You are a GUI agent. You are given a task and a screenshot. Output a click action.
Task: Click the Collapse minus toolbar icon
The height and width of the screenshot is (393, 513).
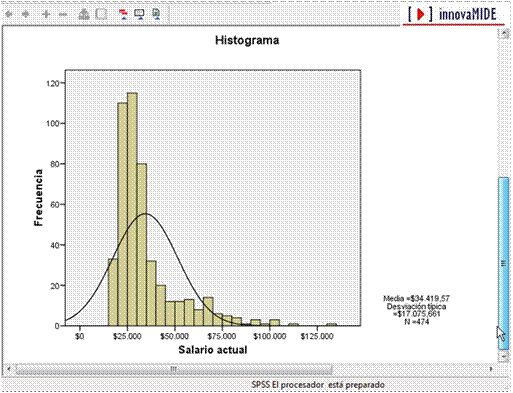click(x=63, y=14)
